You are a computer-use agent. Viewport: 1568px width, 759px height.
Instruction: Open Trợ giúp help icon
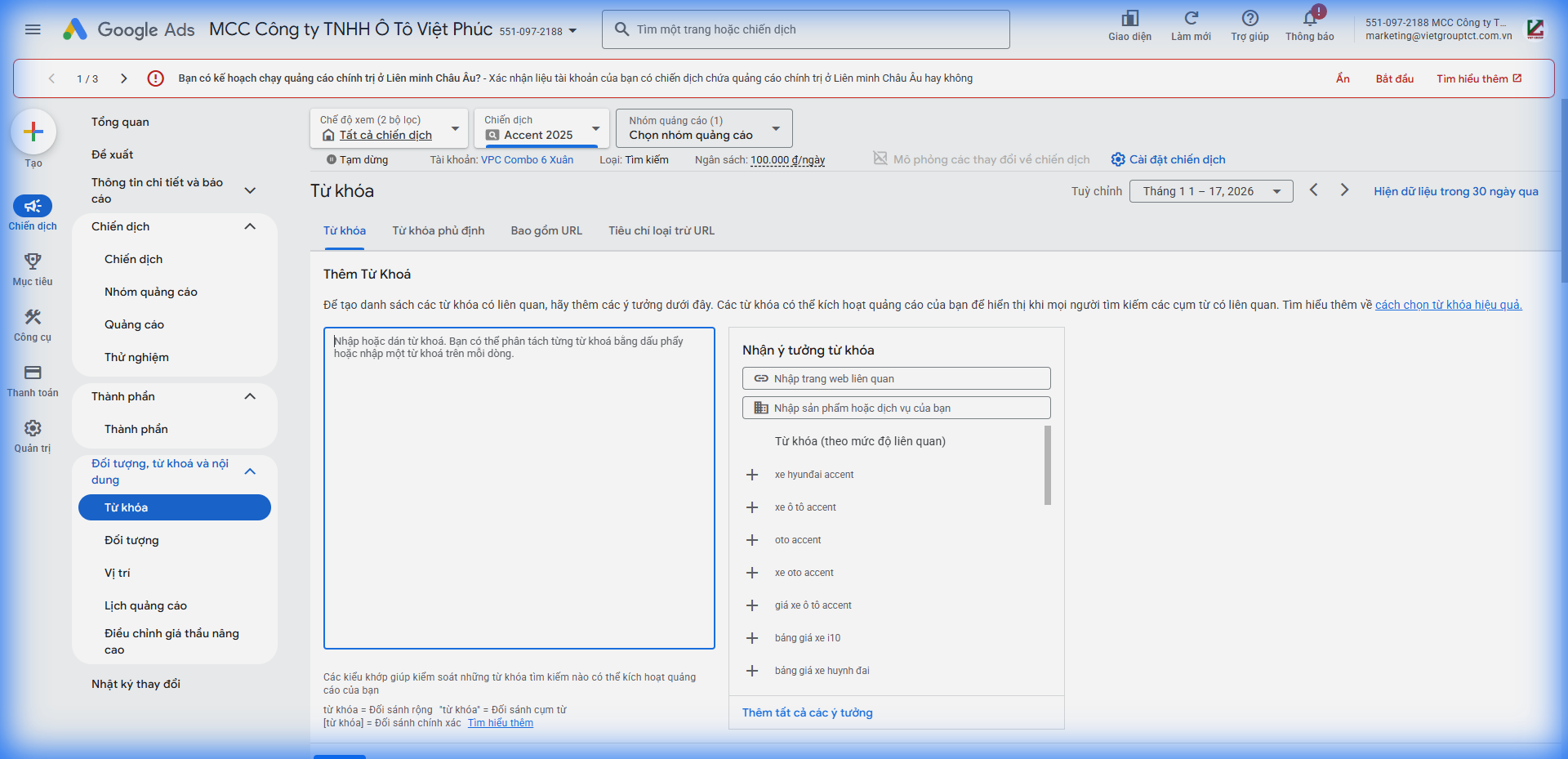click(1249, 19)
